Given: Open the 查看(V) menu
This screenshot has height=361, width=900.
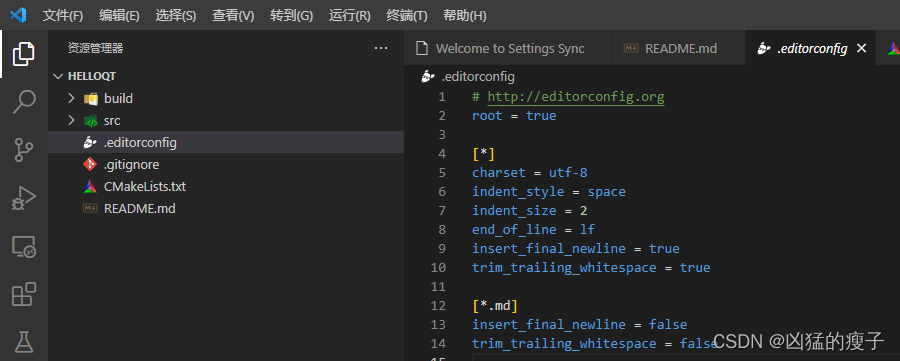Looking at the screenshot, I should coord(233,15).
